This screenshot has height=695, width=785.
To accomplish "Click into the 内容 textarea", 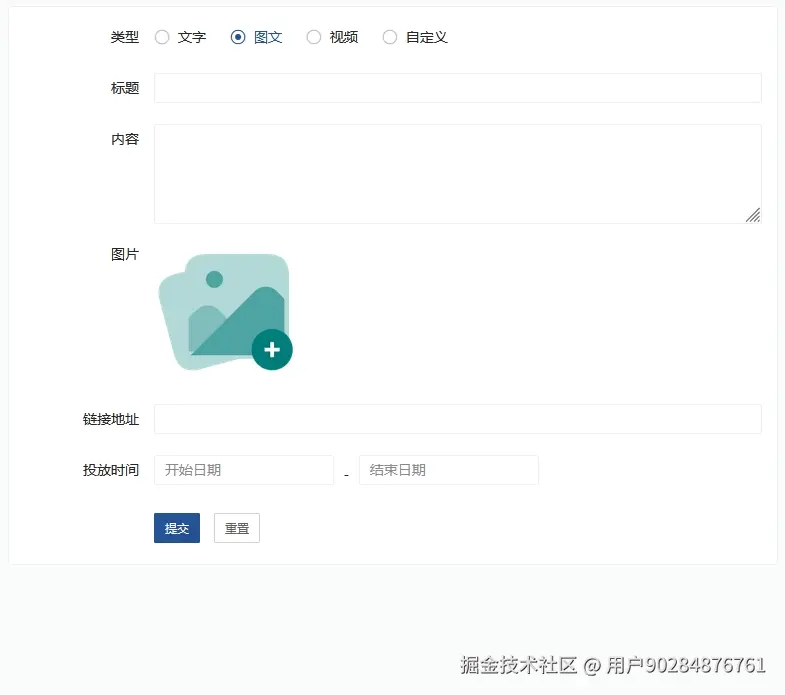I will point(458,174).
